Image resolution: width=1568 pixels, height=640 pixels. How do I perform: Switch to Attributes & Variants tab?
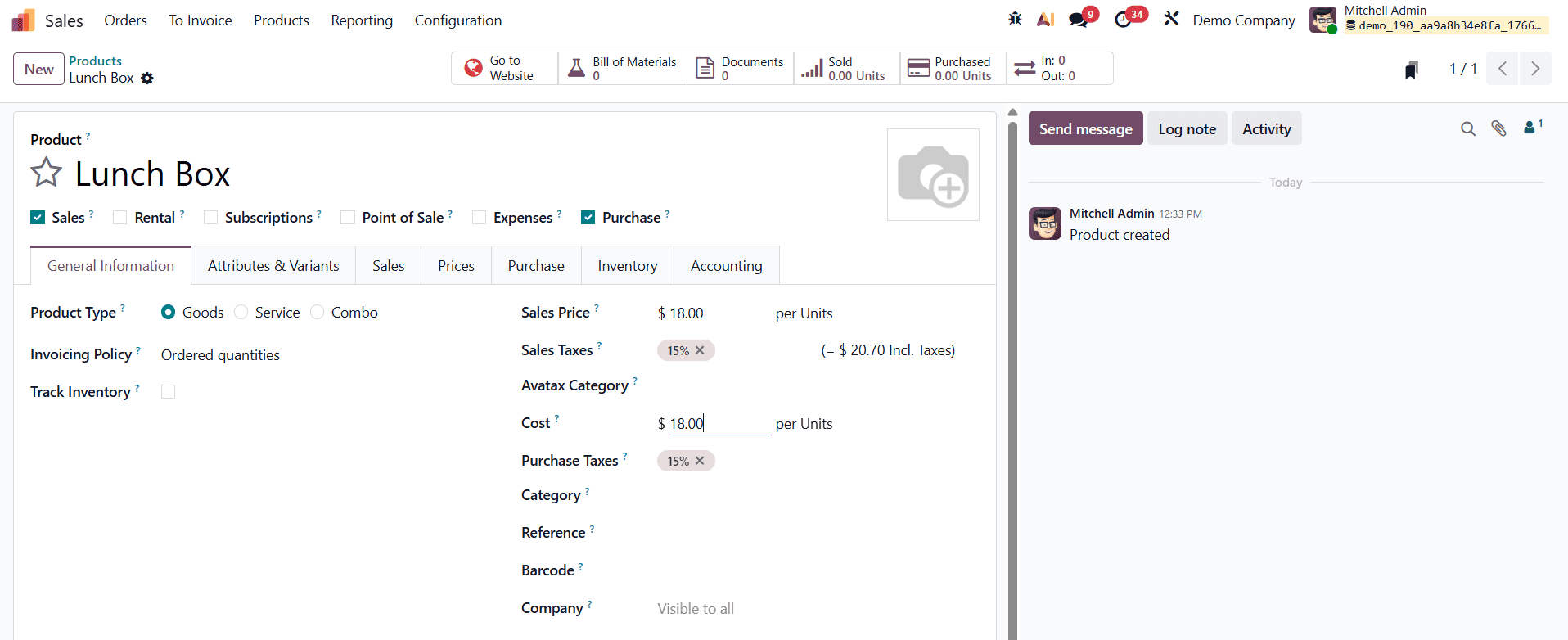pyautogui.click(x=273, y=265)
